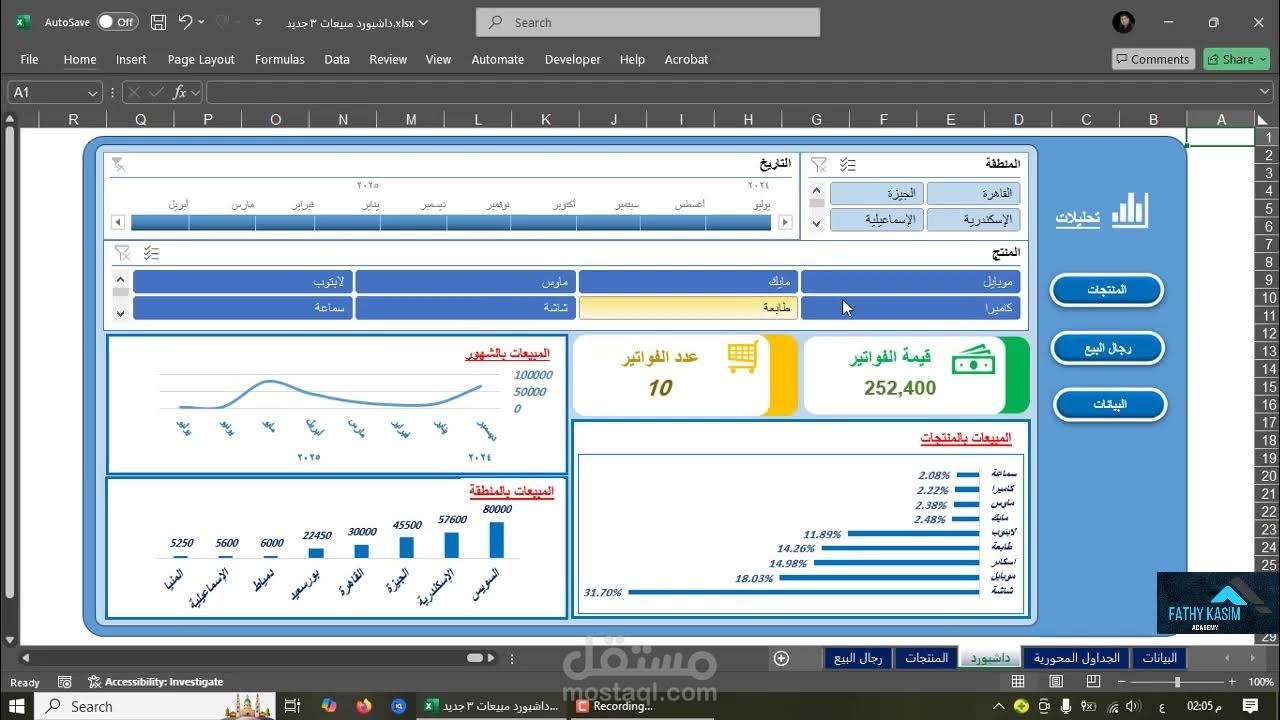The width and height of the screenshot is (1280, 720).
Task: Open the Acrobat tab
Action: [x=687, y=59]
